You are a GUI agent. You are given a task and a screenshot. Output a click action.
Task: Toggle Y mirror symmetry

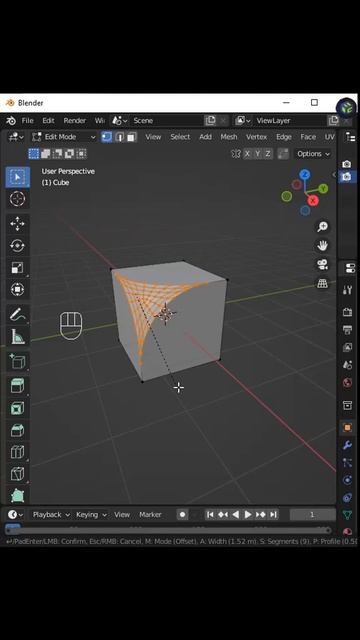258,154
